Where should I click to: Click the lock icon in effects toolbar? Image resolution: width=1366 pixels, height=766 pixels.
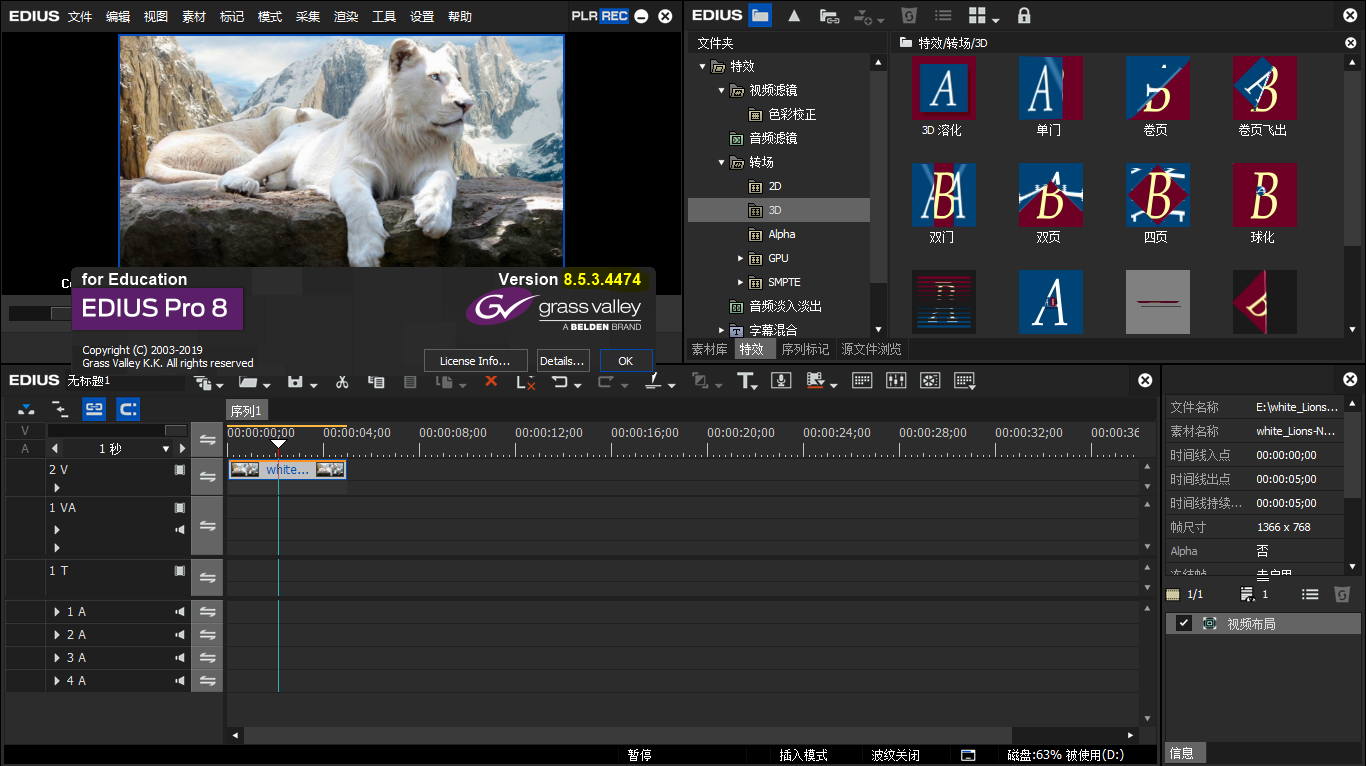pos(1023,15)
